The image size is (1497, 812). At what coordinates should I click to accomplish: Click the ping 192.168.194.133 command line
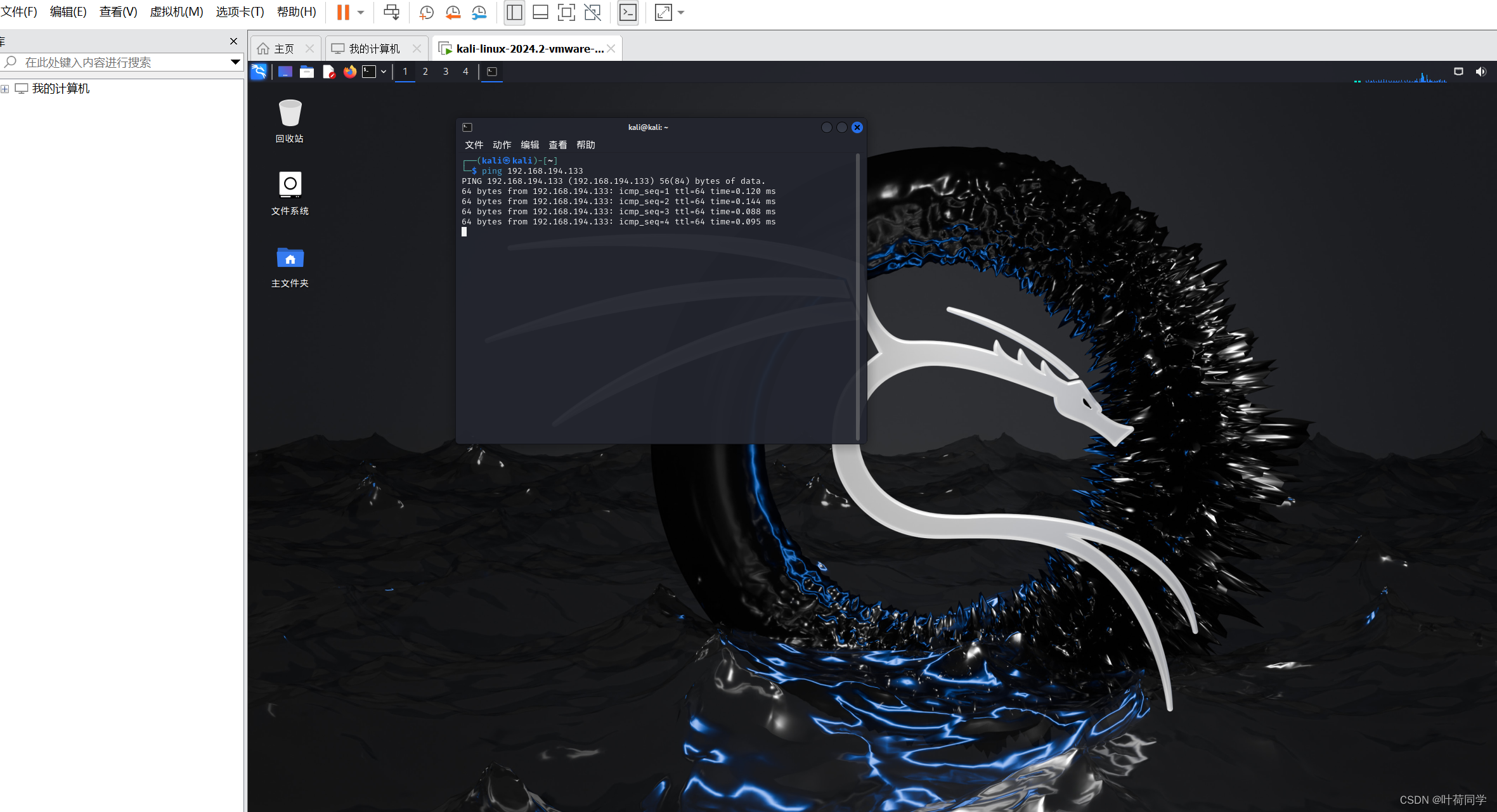point(532,171)
